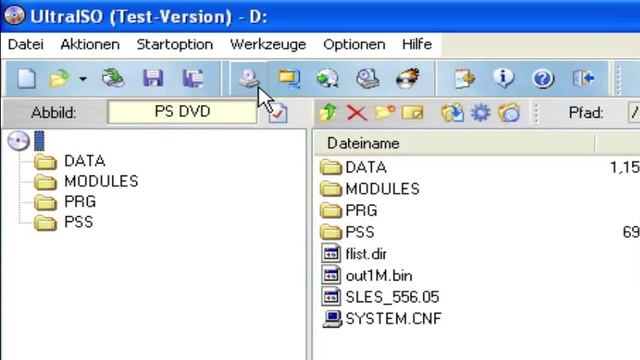Click the UltraISO title bar disc icon
The image size is (640, 360).
pyautogui.click(x=15, y=16)
